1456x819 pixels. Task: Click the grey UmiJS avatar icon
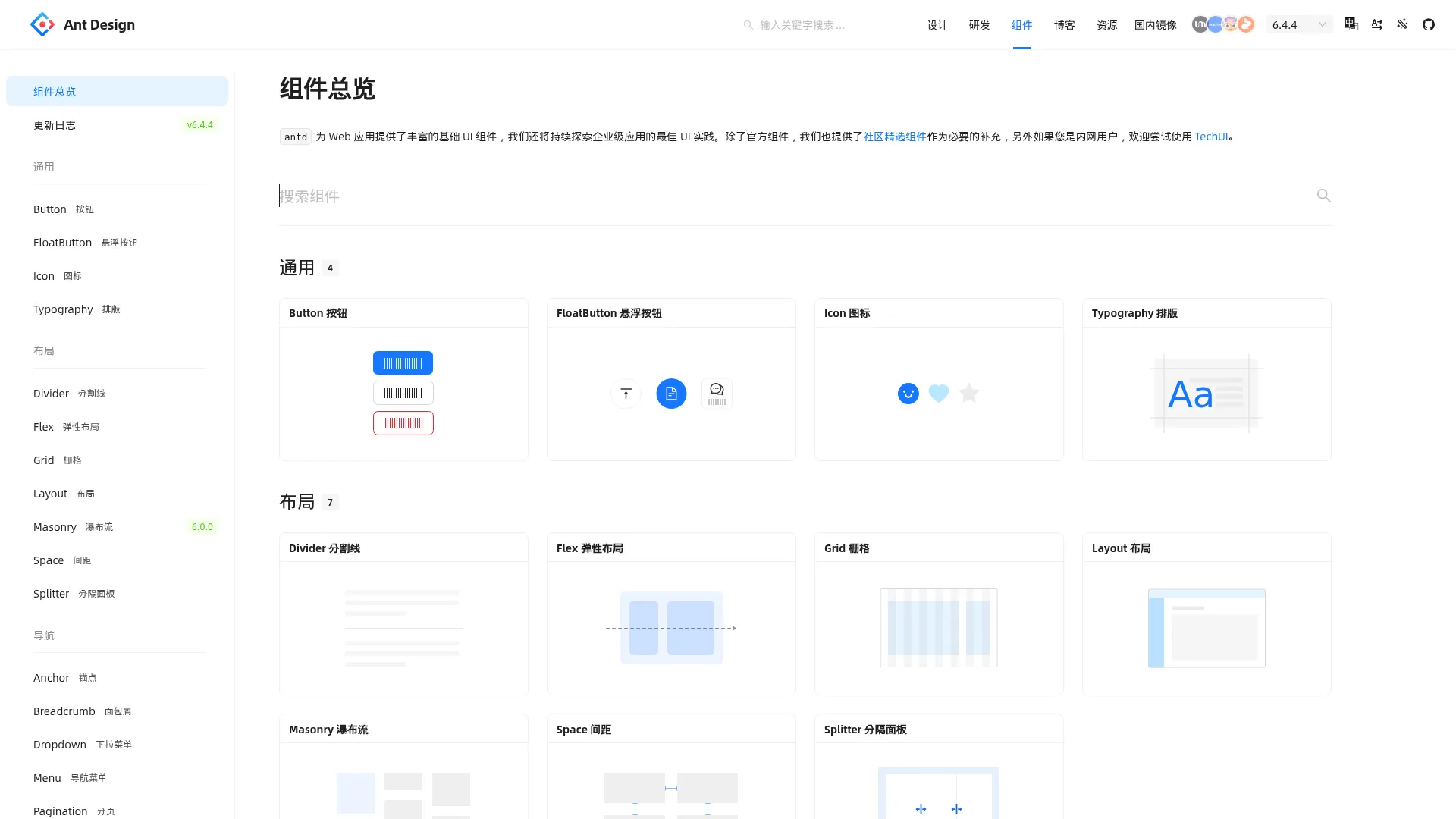1200,24
